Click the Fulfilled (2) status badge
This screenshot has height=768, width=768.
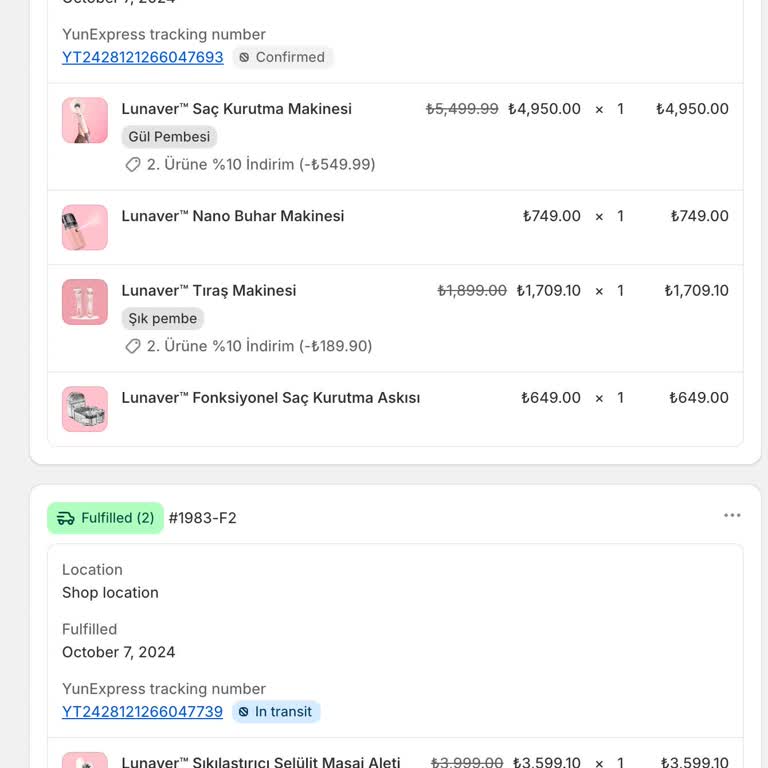point(105,518)
